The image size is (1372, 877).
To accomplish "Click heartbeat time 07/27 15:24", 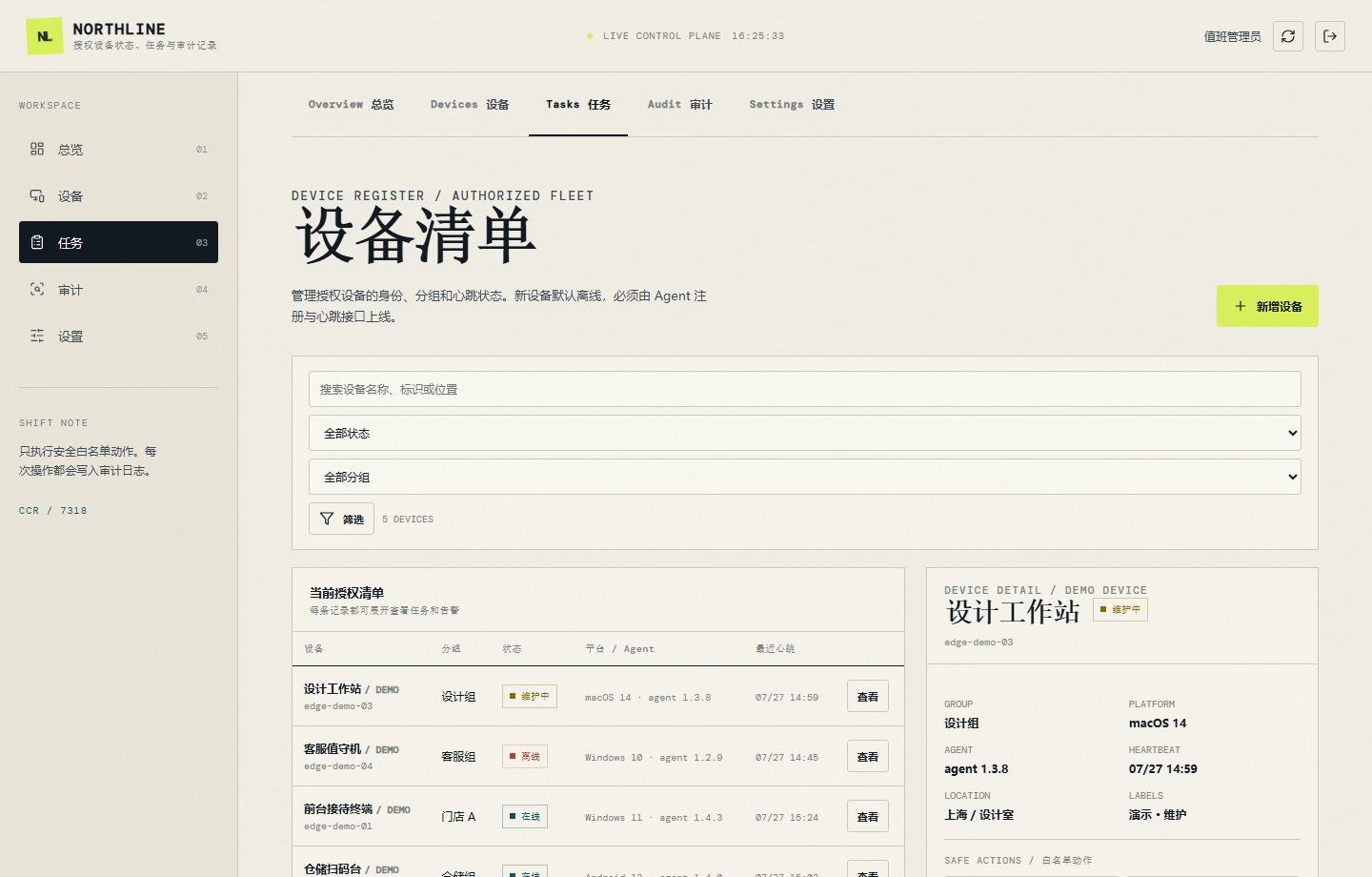I will click(x=787, y=817).
